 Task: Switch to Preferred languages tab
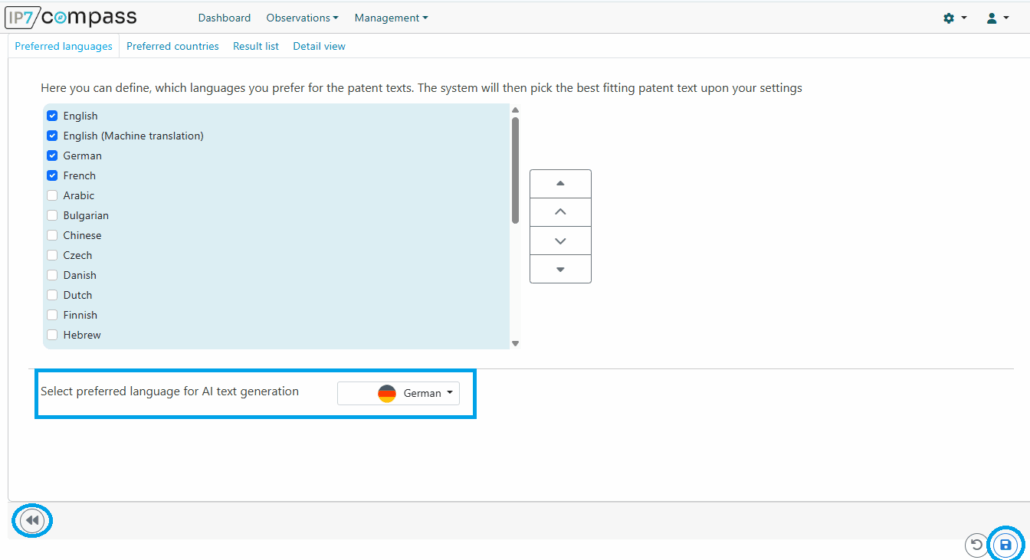point(63,46)
